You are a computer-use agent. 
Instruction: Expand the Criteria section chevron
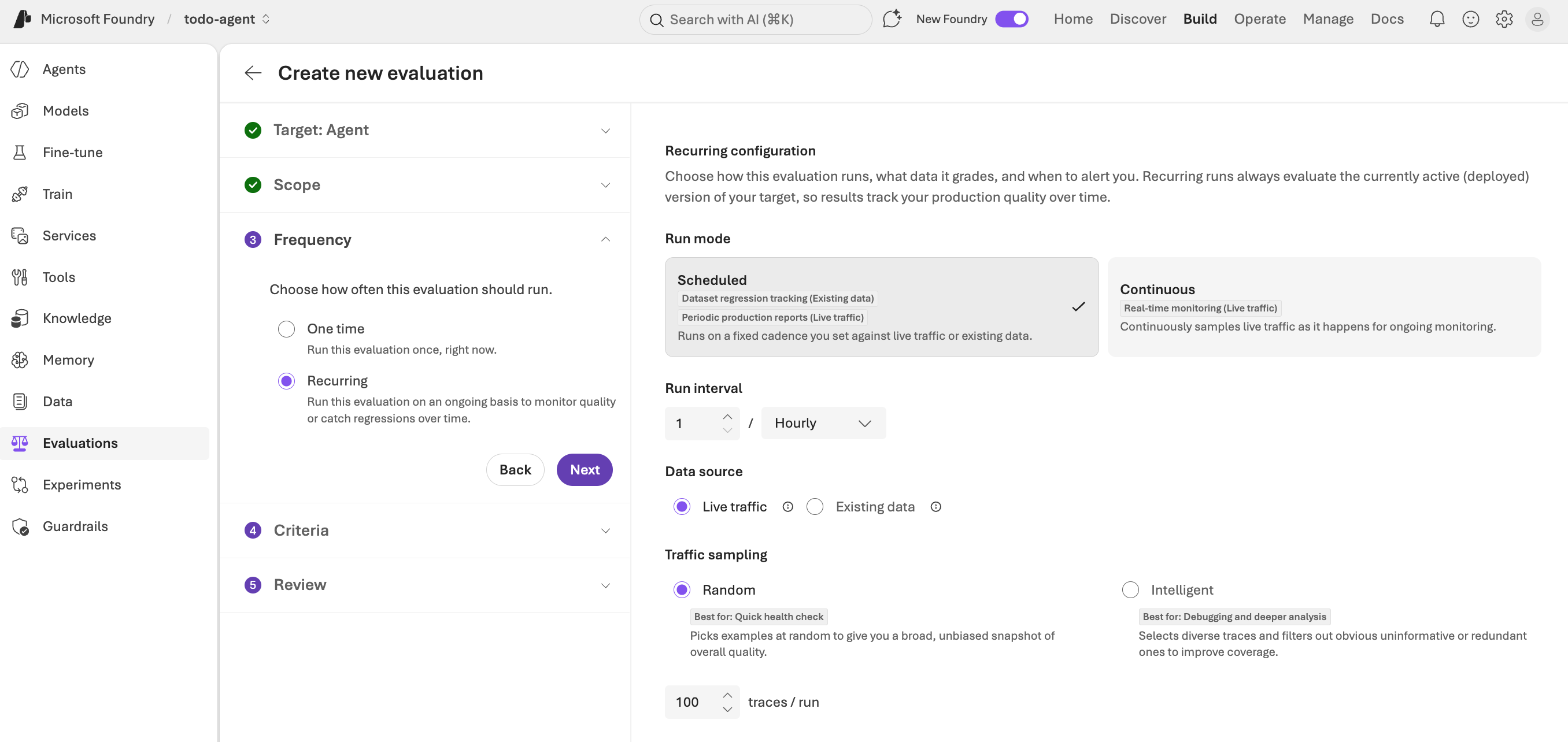pyautogui.click(x=605, y=531)
